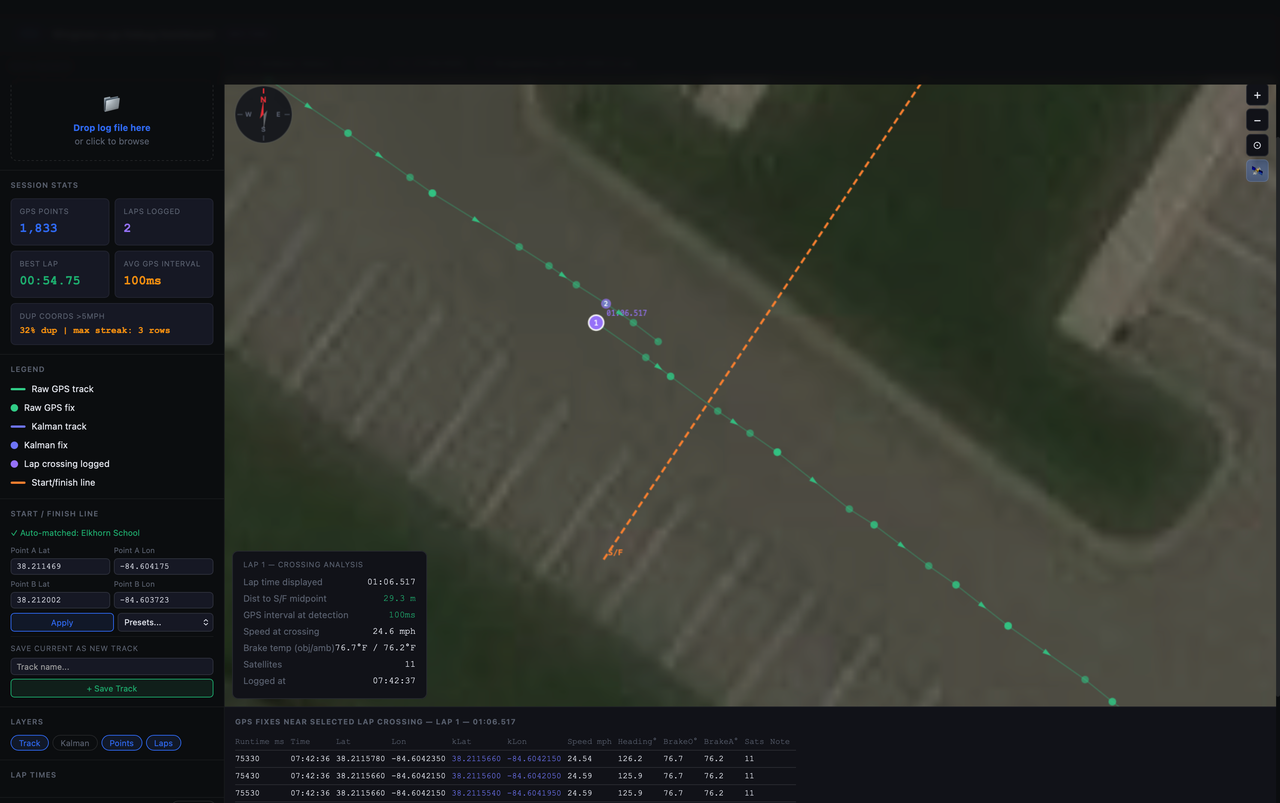Focus the Point A Lon field
Screen dimensions: 1280x803
(163, 567)
